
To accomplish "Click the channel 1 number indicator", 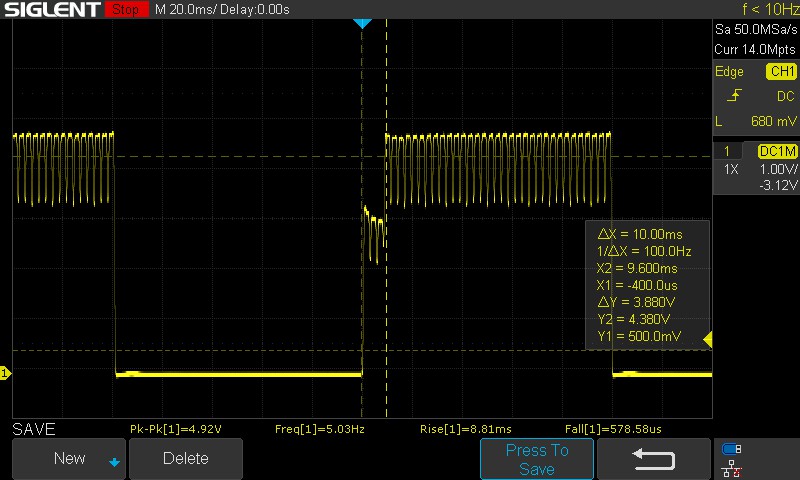I will point(727,151).
